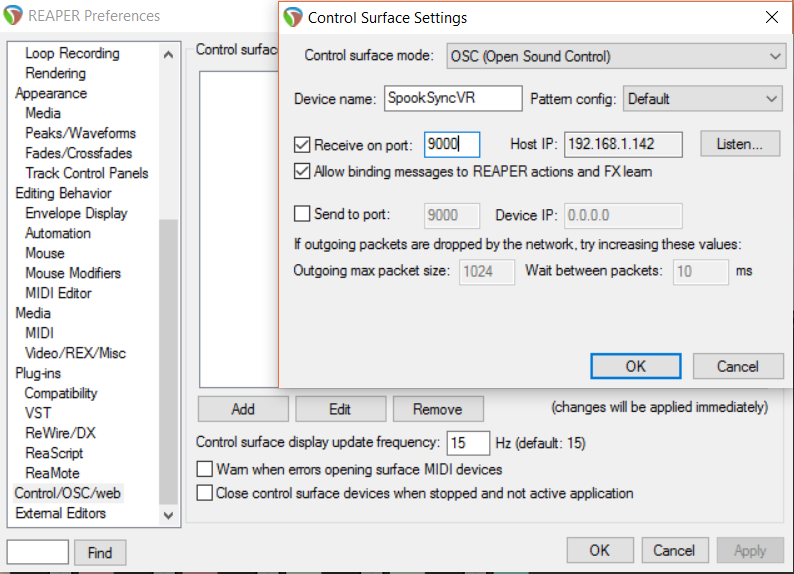Go to the ReaScript preferences section

pos(54,453)
